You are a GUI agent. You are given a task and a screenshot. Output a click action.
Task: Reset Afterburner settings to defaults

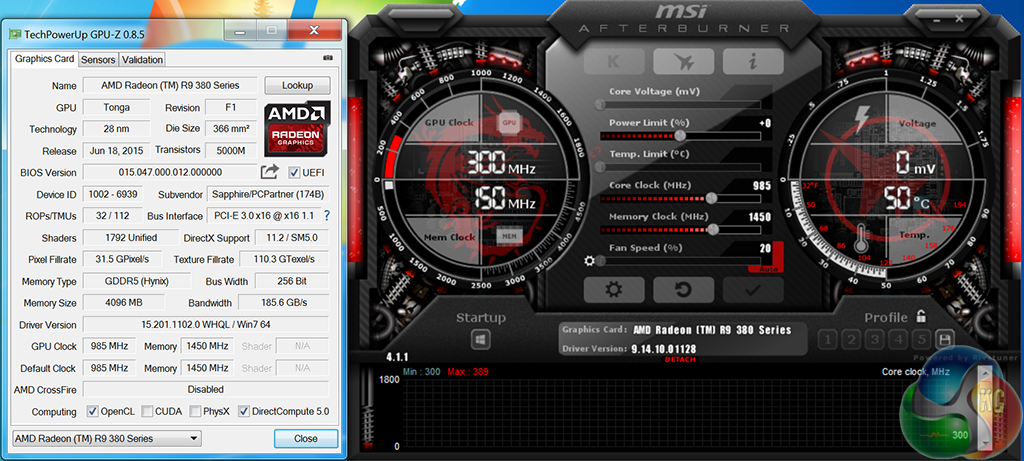[x=684, y=289]
